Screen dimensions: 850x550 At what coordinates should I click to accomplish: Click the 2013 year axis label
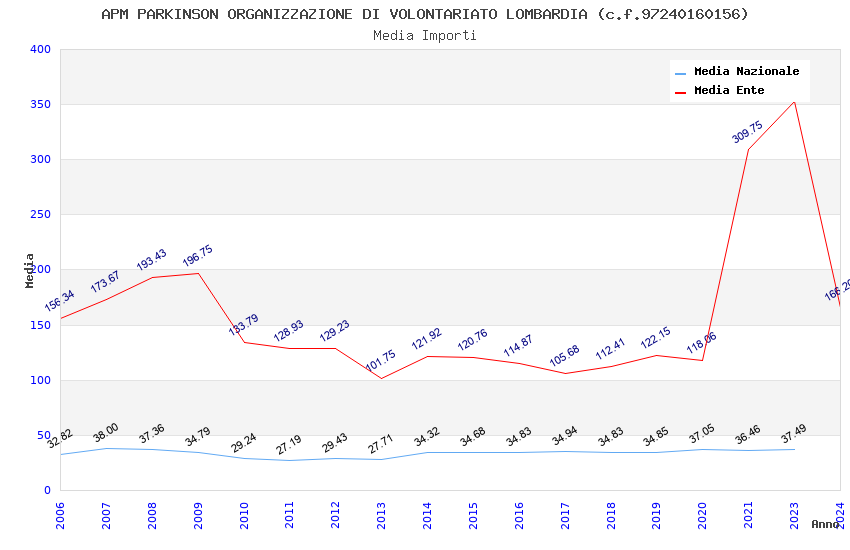click(381, 515)
